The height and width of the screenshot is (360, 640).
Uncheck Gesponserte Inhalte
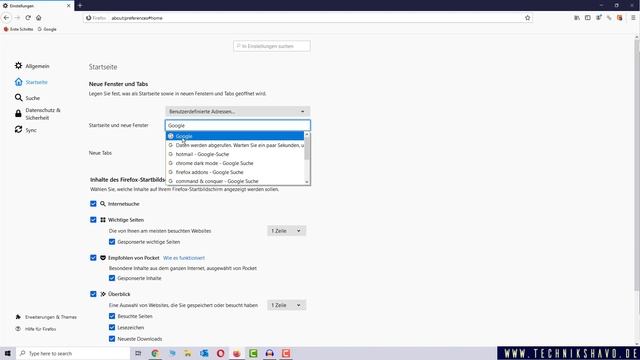[x=112, y=278]
